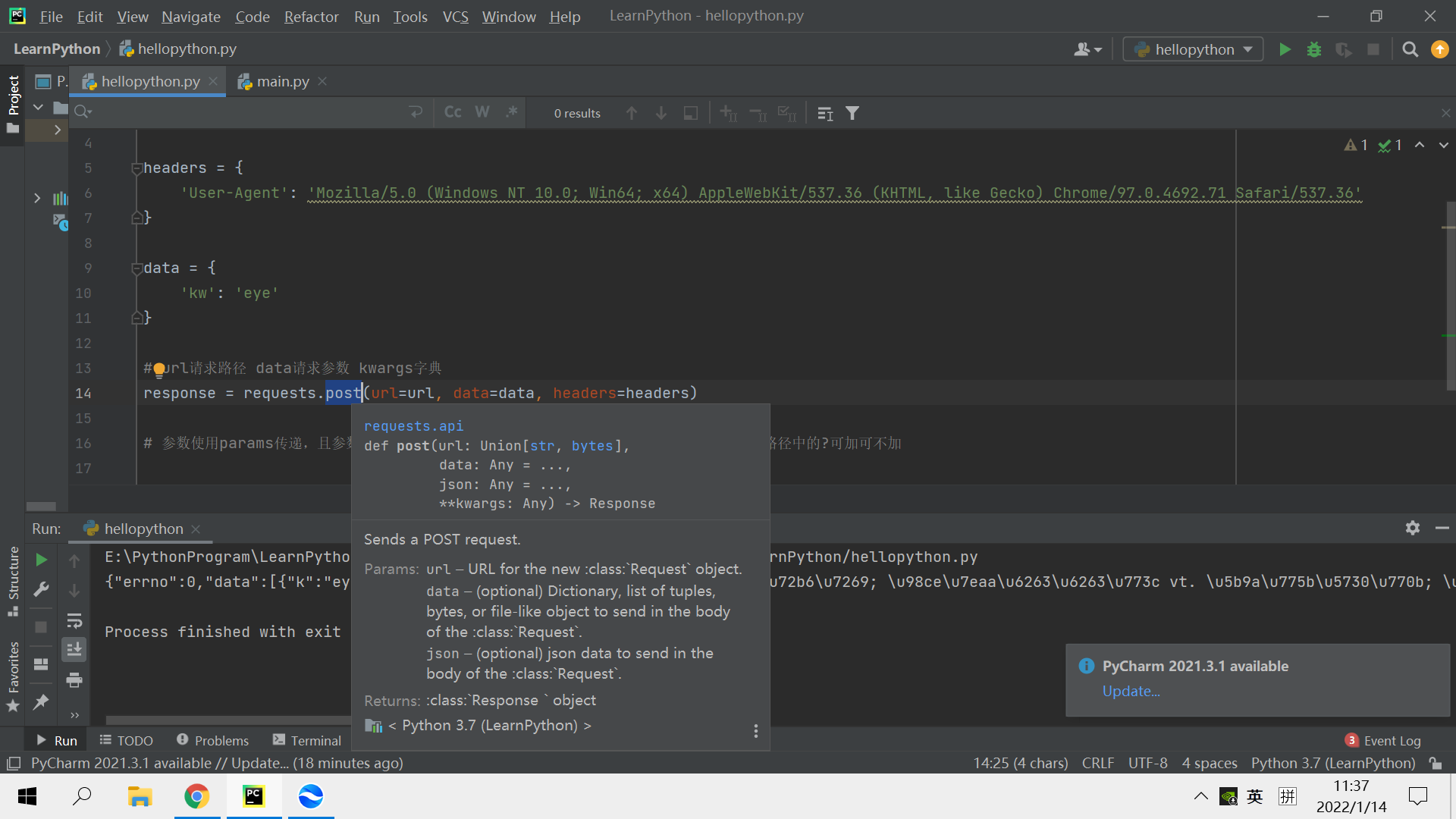Open Run panel settings gear
This screenshot has height=819, width=1456.
pyautogui.click(x=1412, y=528)
